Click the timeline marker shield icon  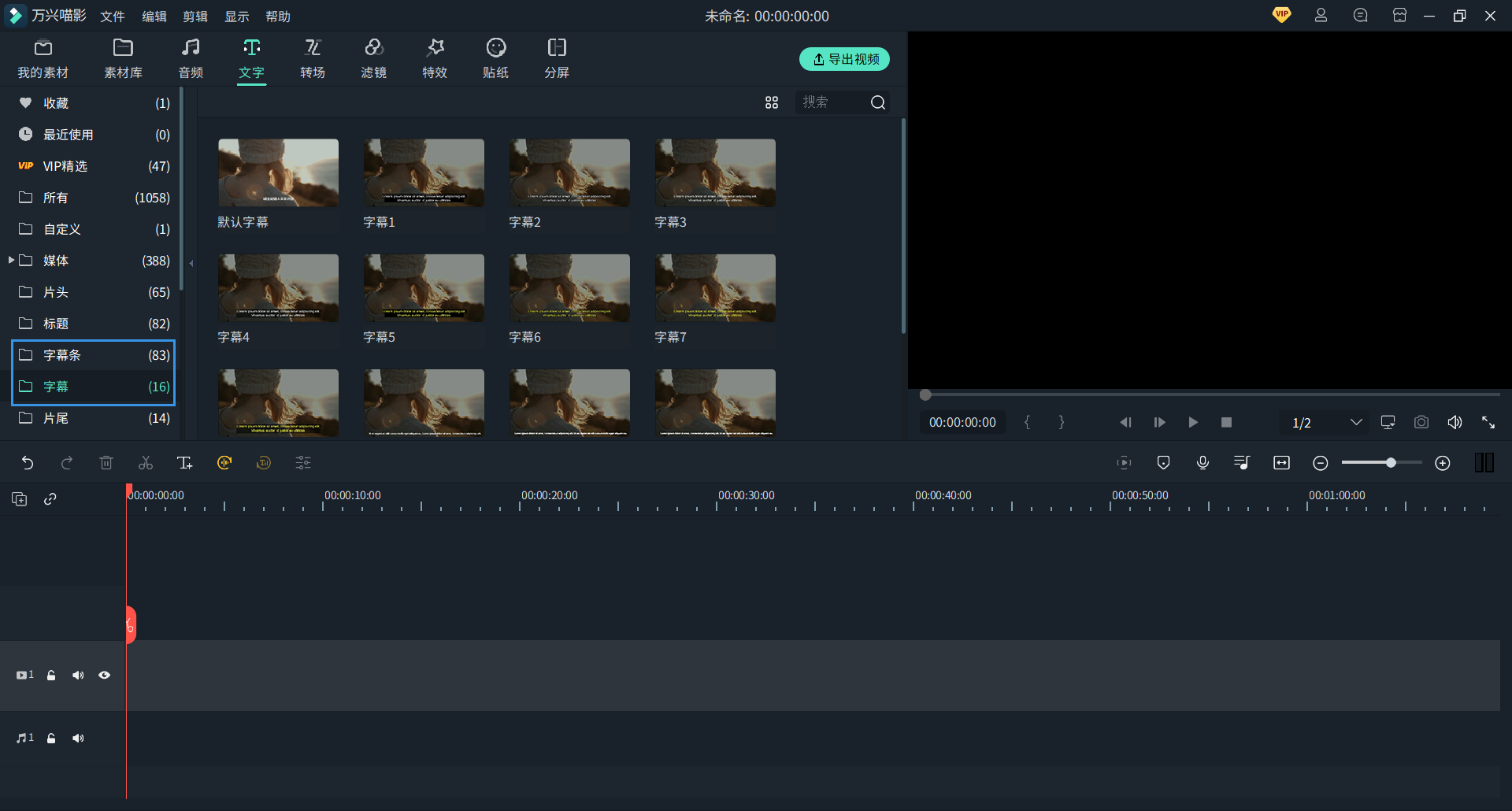pyautogui.click(x=1163, y=463)
